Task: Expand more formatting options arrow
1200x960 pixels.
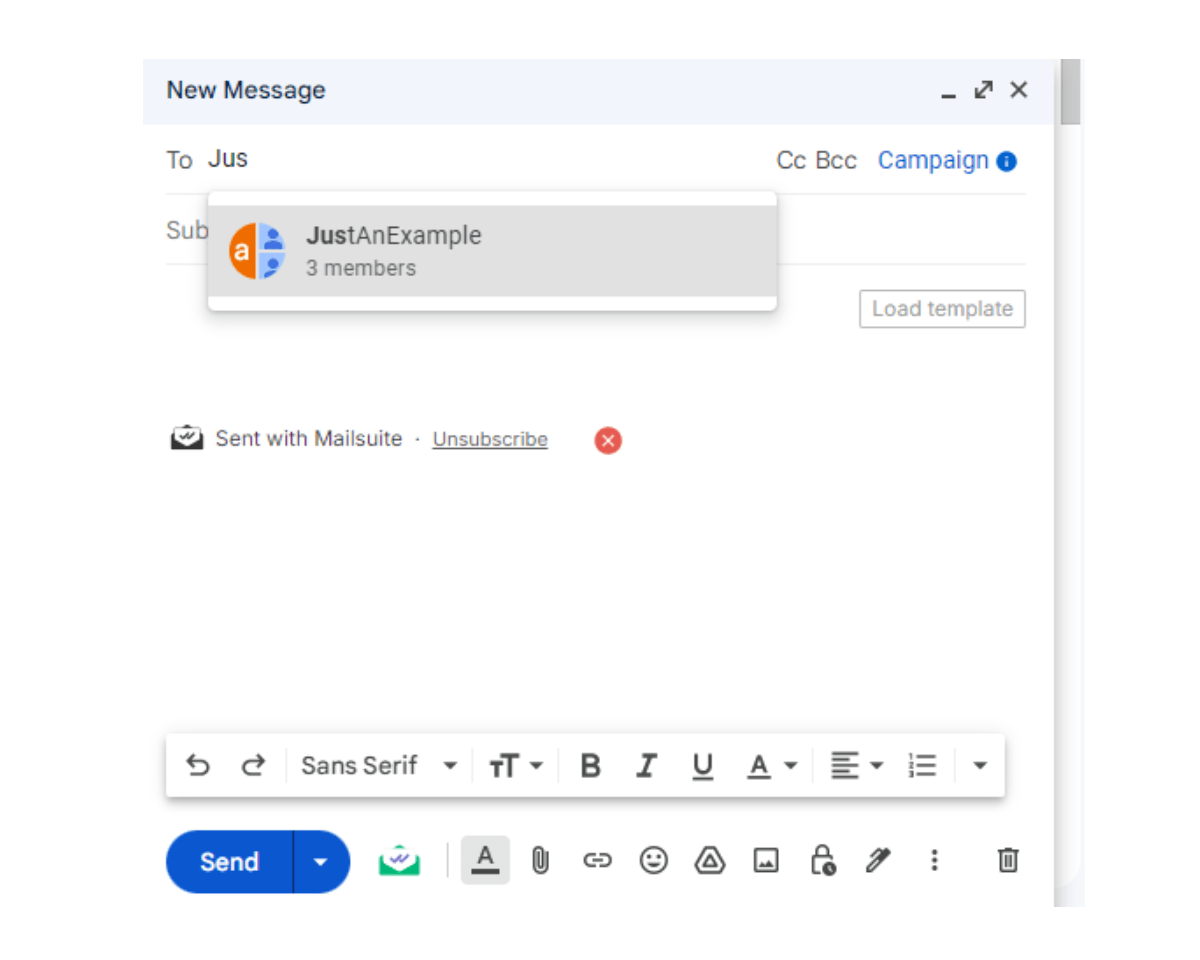Action: point(980,766)
